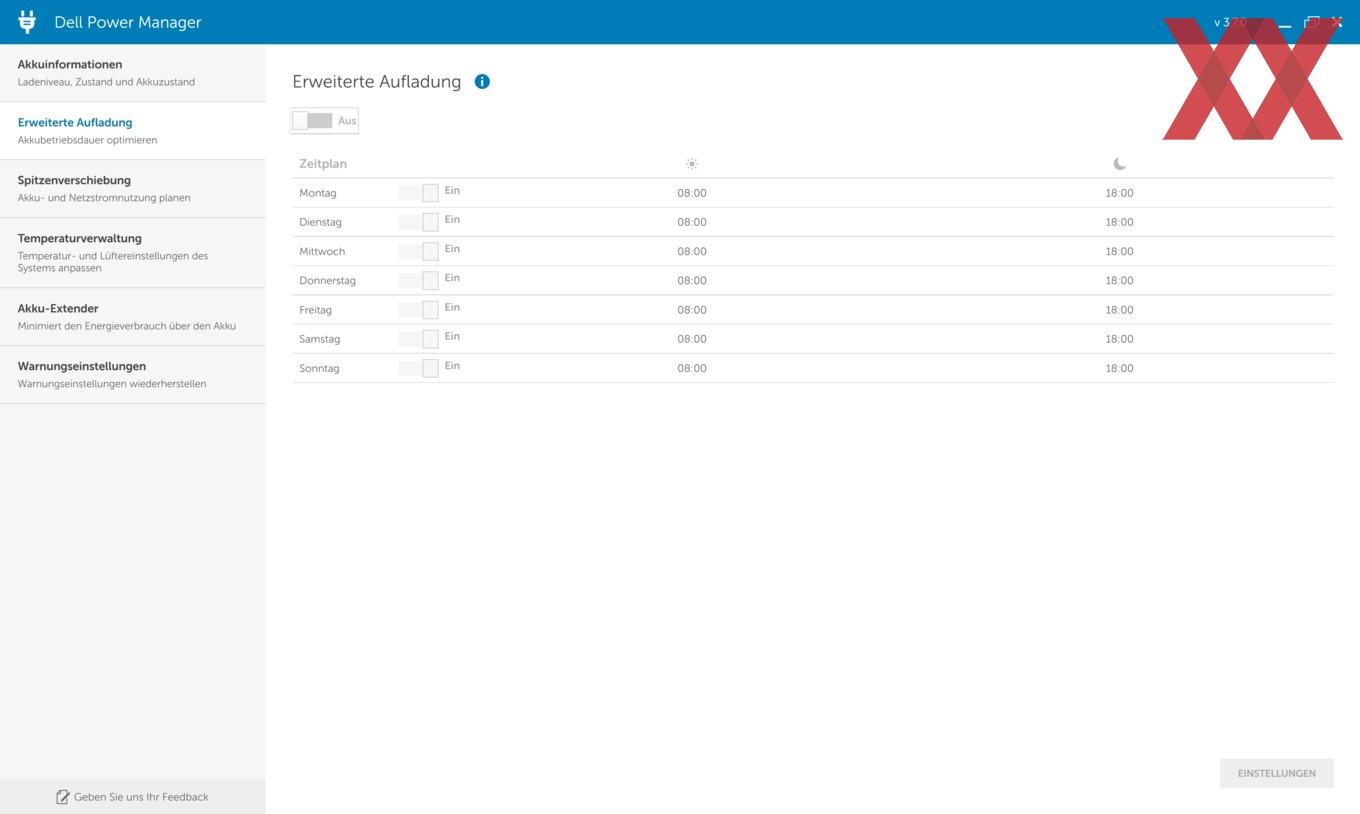1360x814 pixels.
Task: Click the Freitag 08:00 start time
Action: tap(692, 310)
